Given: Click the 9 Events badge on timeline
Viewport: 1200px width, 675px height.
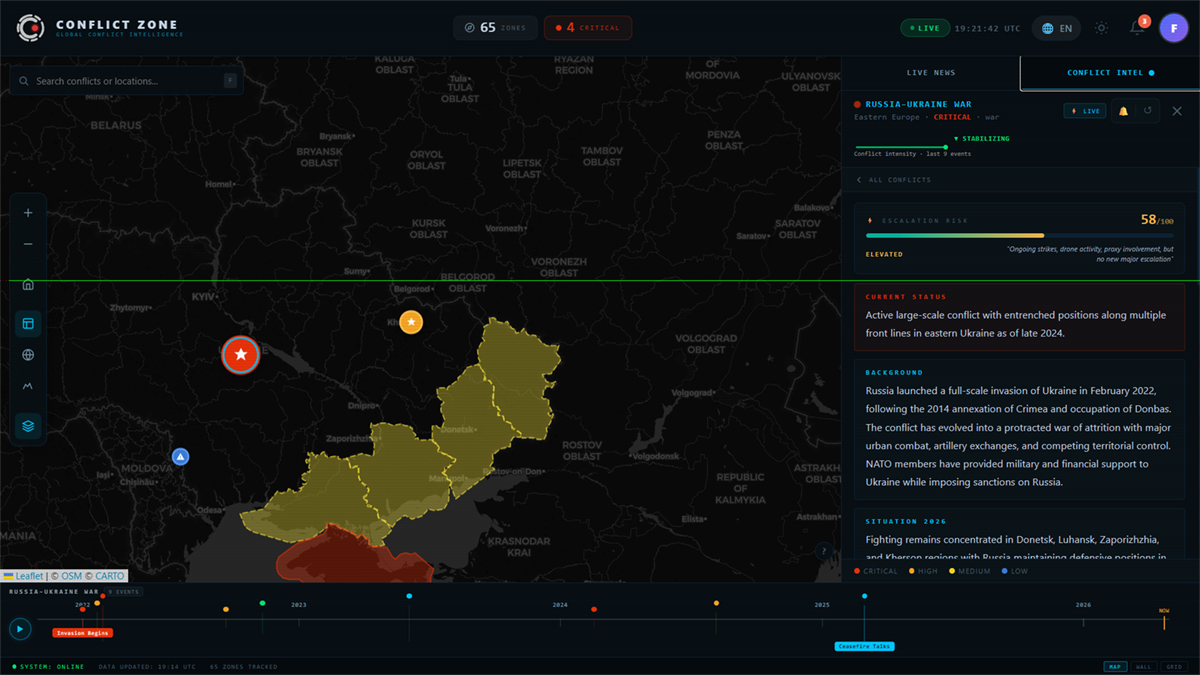Looking at the screenshot, I should 125,592.
